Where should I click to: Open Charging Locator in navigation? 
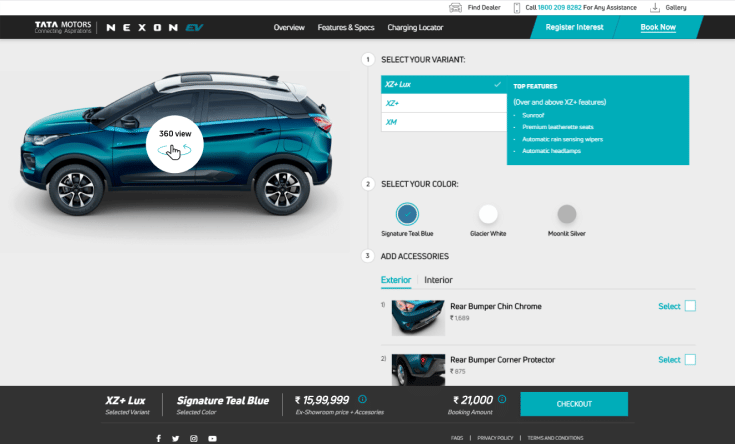(415, 28)
